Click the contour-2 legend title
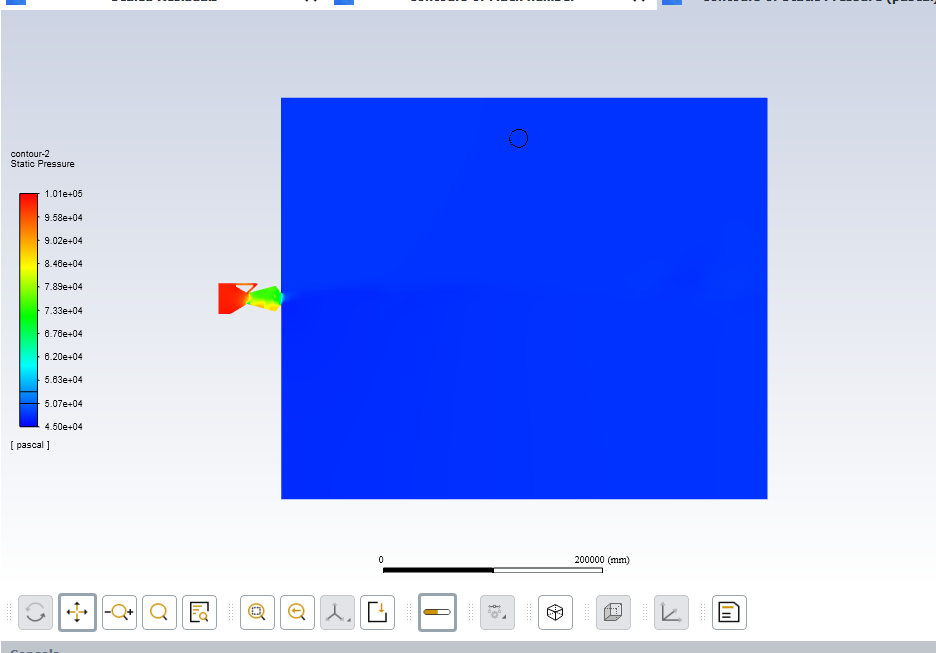 click(x=30, y=153)
